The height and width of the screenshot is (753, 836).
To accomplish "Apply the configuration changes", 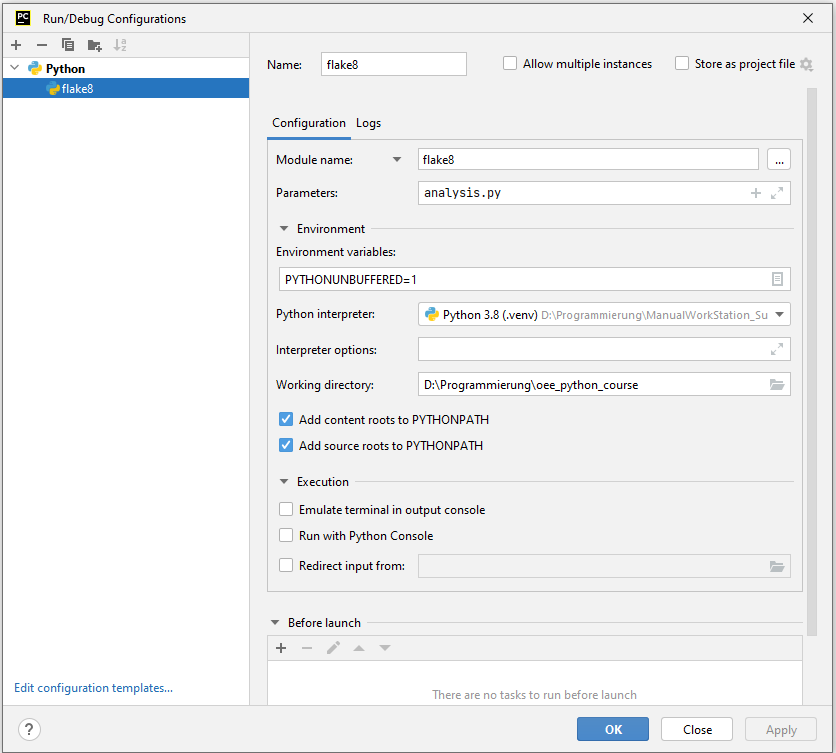I will pyautogui.click(x=780, y=729).
